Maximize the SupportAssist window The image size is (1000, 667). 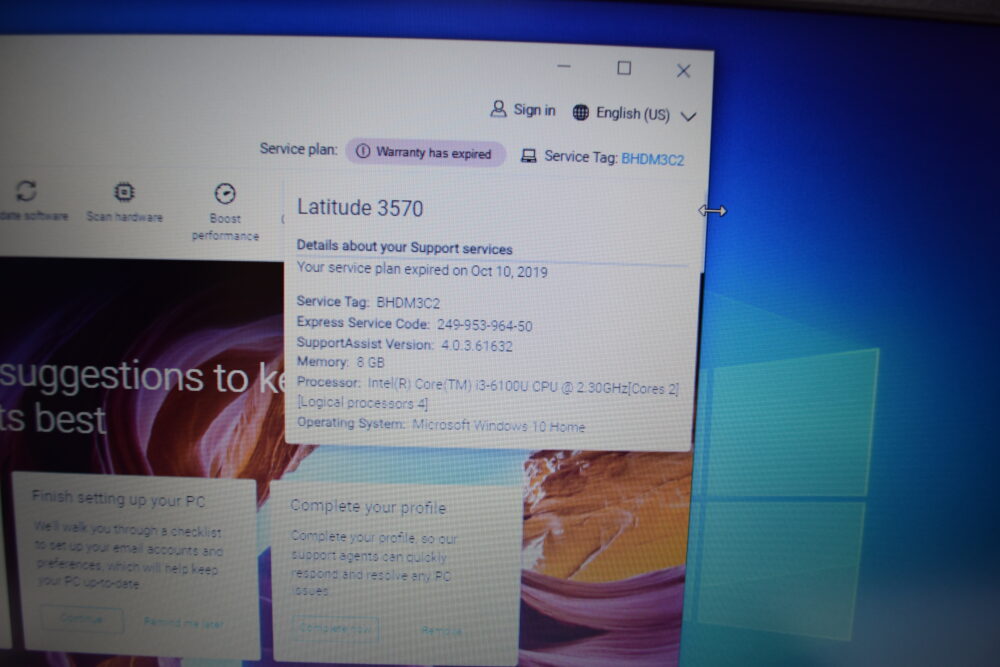tap(624, 68)
